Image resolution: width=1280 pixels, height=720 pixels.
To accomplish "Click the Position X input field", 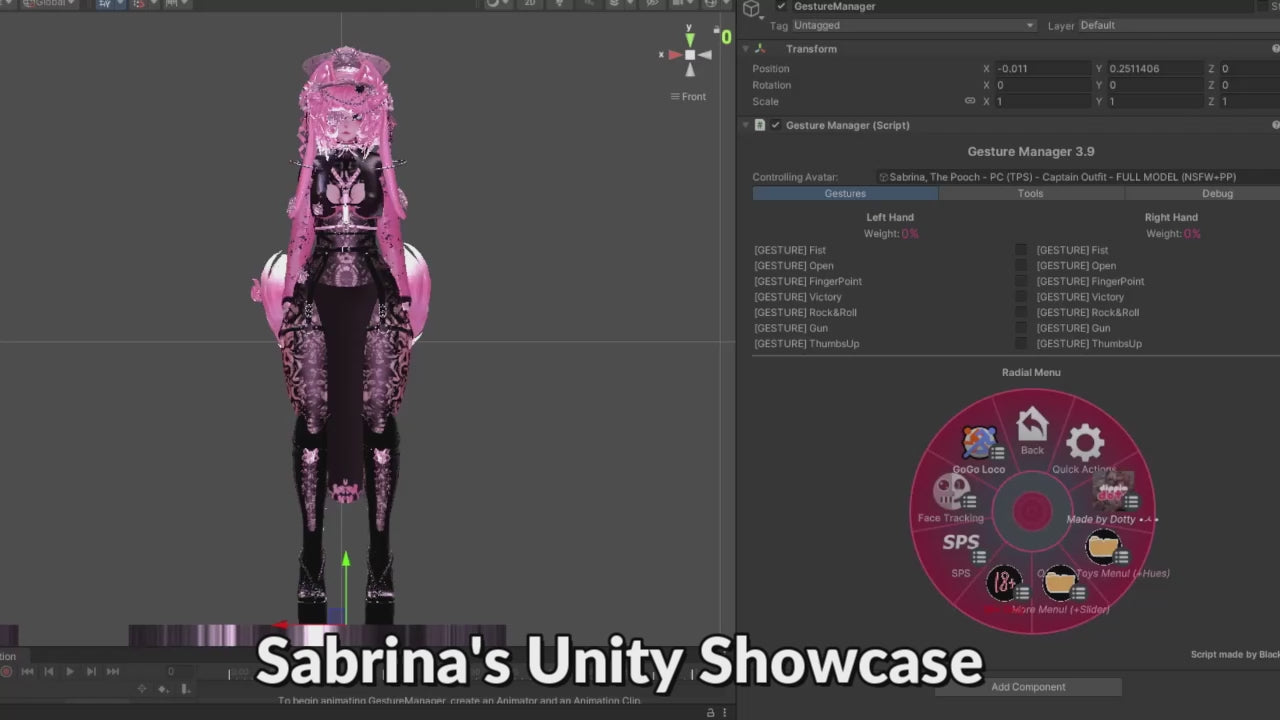I will (x=1042, y=69).
